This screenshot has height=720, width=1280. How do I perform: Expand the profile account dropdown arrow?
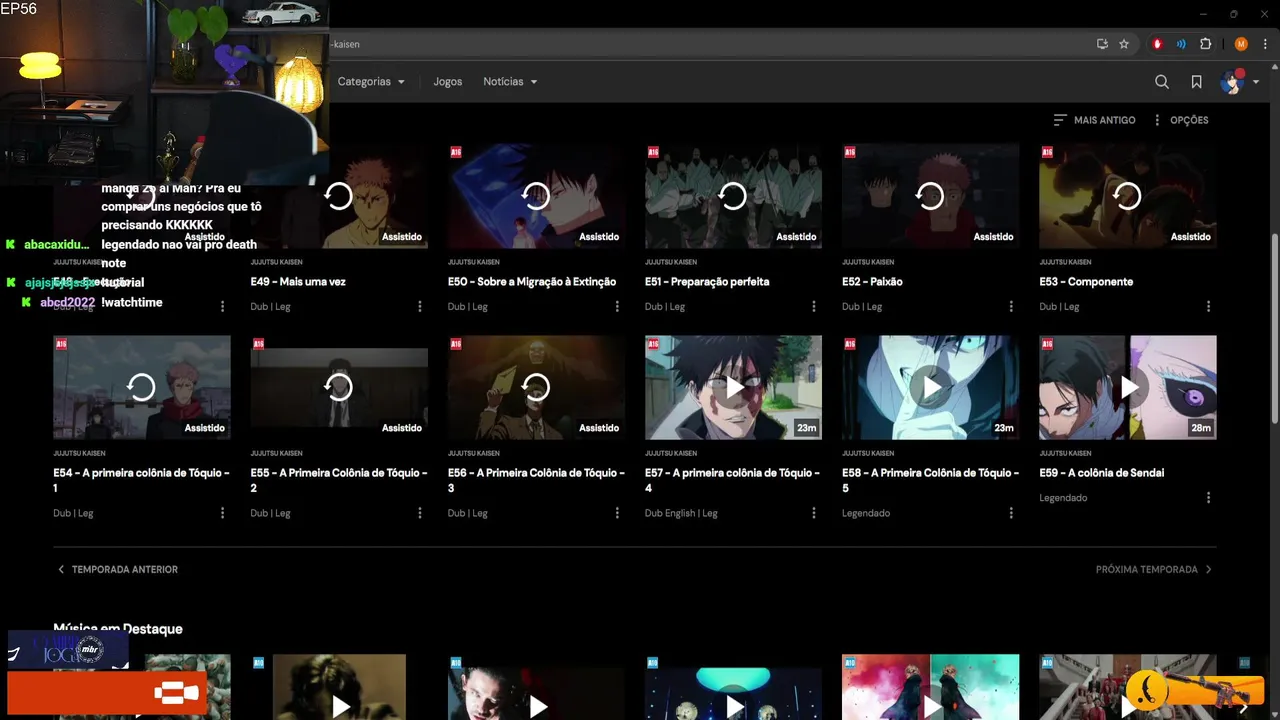(x=1256, y=82)
